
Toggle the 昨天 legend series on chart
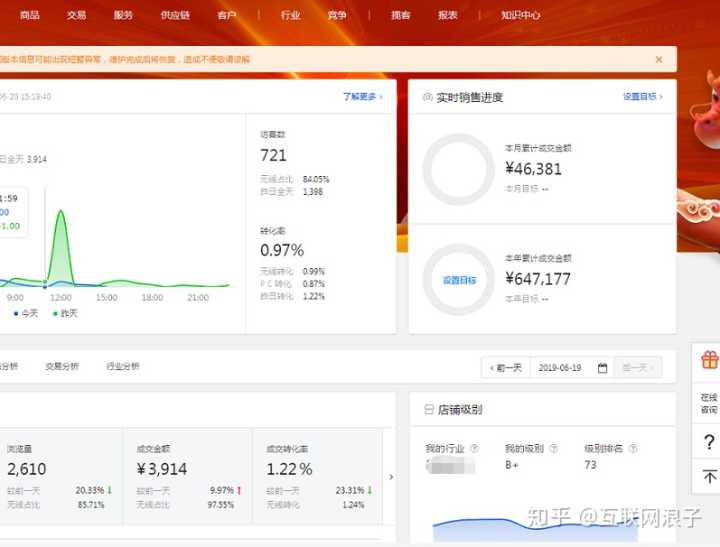[65, 313]
